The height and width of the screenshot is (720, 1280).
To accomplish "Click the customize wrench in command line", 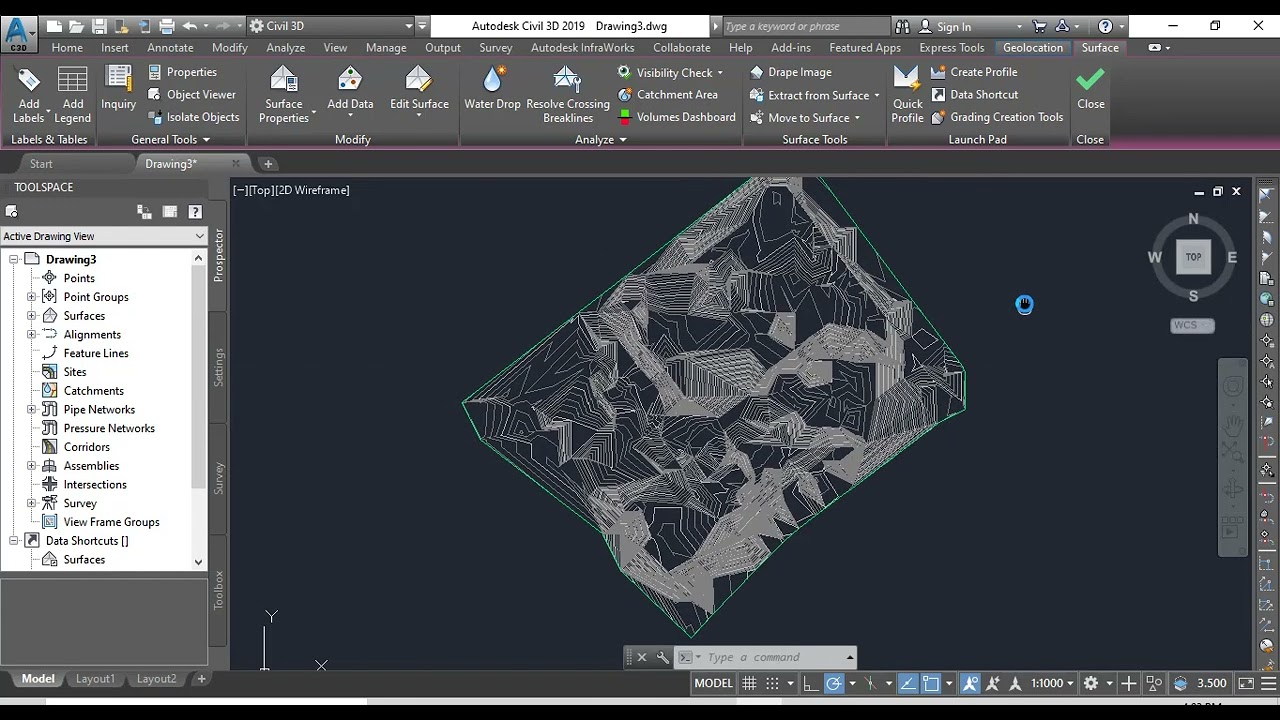I will click(x=662, y=657).
